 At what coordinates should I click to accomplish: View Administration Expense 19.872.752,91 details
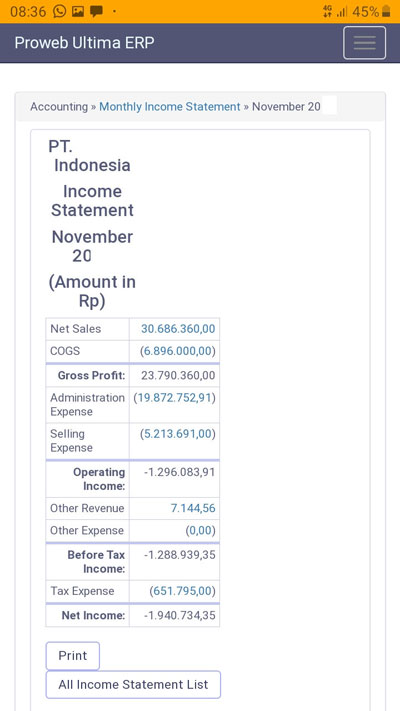click(x=175, y=398)
